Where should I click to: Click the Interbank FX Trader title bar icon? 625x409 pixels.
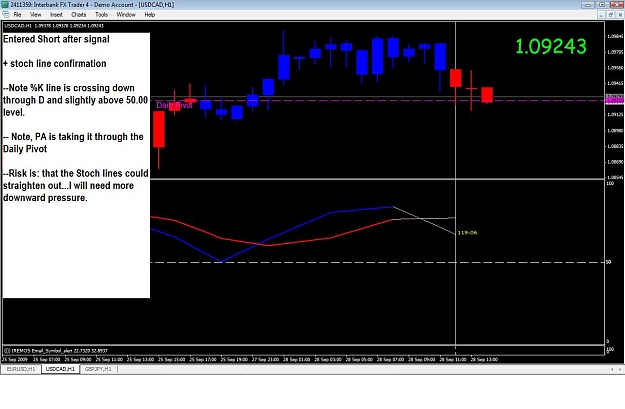(x=4, y=4)
